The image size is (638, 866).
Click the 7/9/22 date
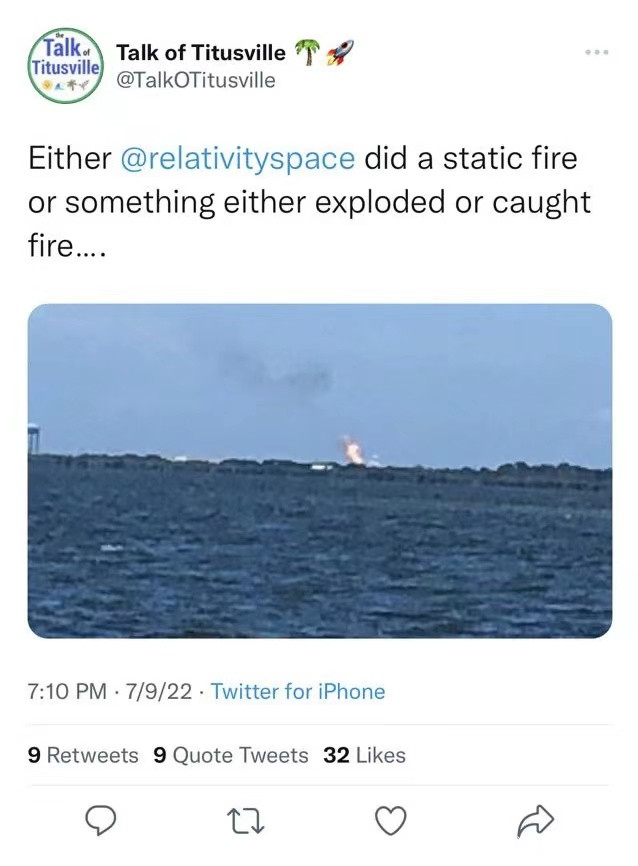click(x=157, y=691)
